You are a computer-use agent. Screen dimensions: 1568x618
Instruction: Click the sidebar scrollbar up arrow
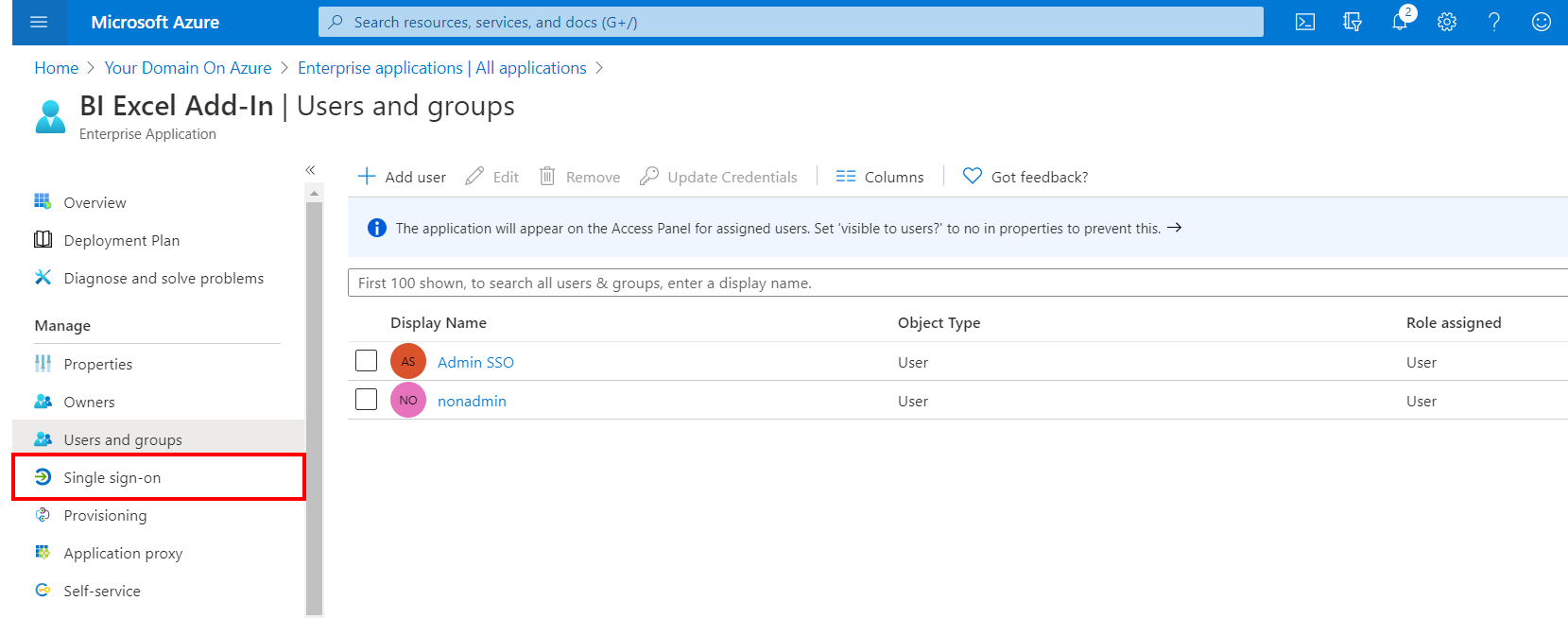tap(315, 193)
